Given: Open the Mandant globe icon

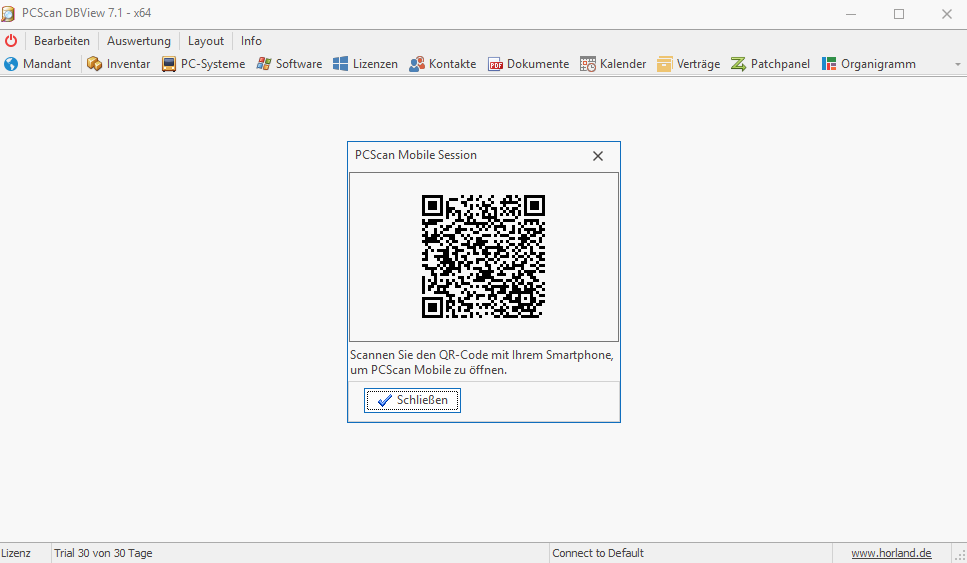Looking at the screenshot, I should (10, 64).
